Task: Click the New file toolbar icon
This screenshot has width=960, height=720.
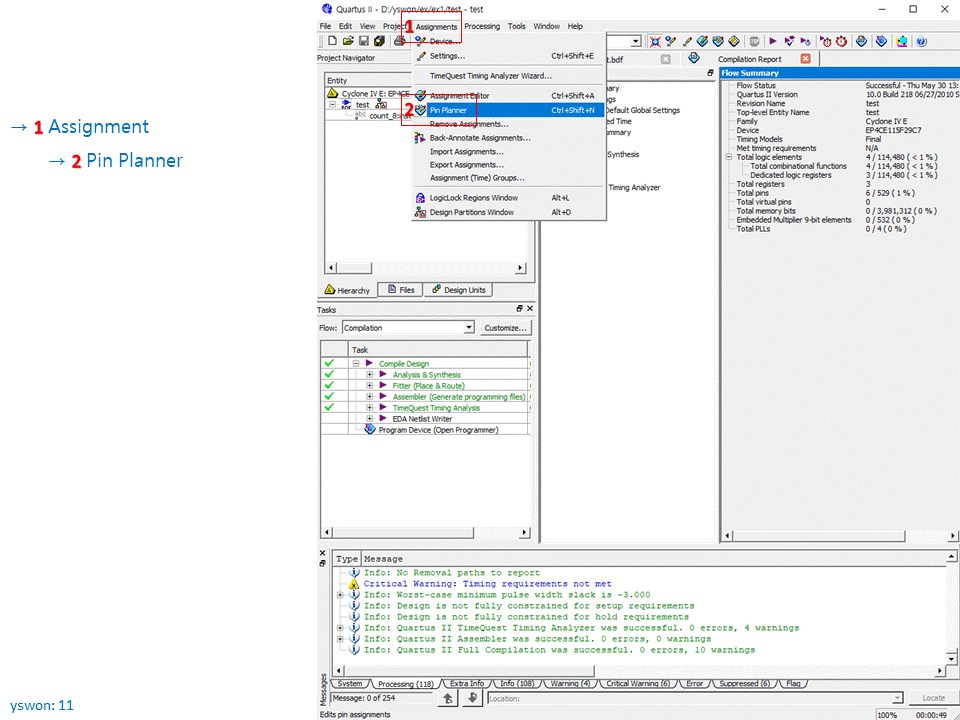Action: pyautogui.click(x=332, y=41)
